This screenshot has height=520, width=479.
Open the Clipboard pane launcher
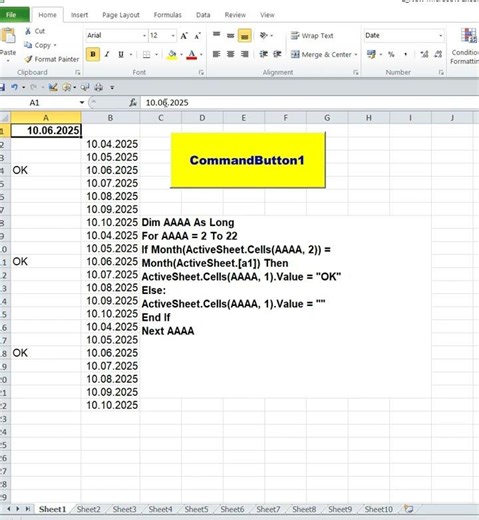pyautogui.click(x=77, y=72)
